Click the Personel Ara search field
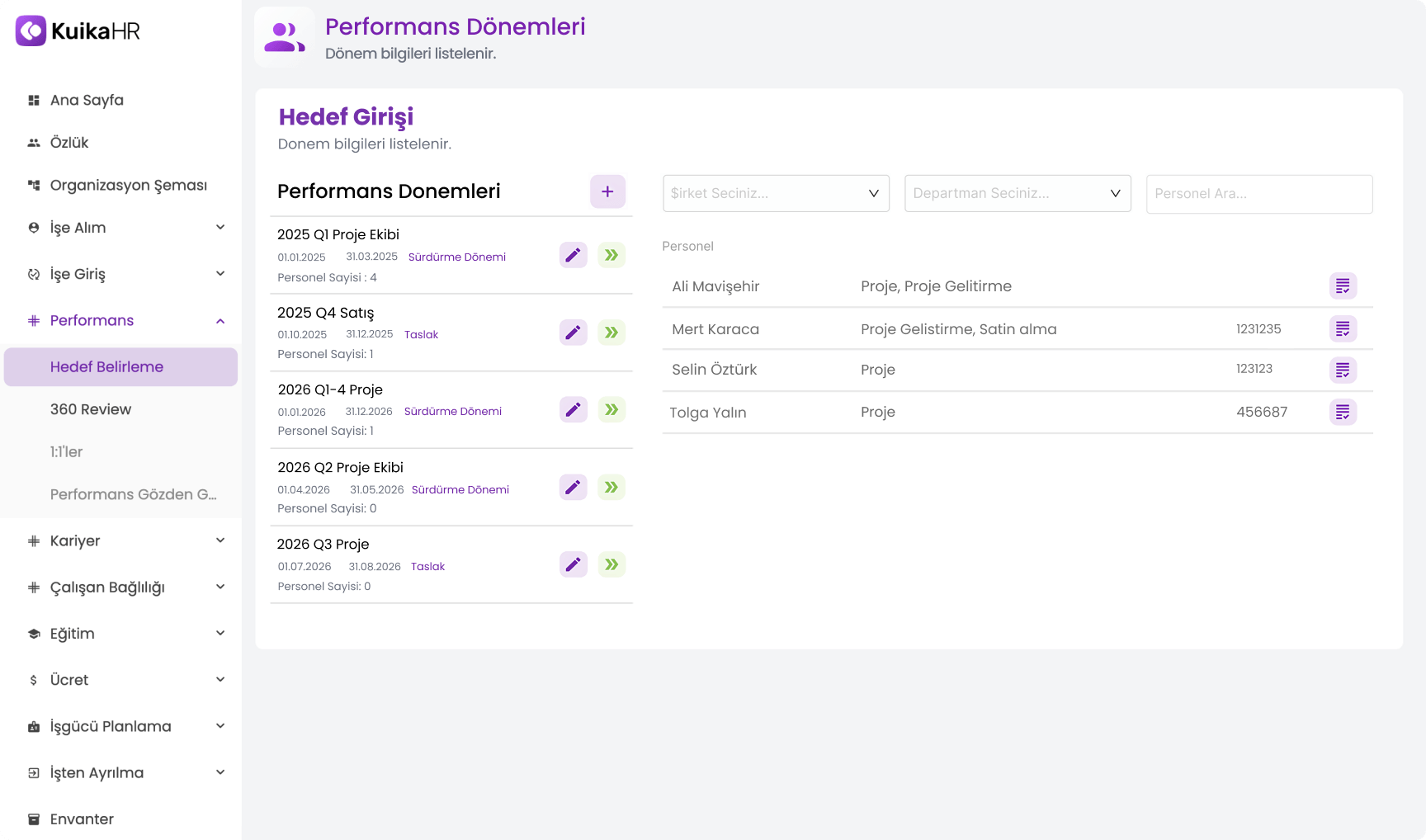 click(x=1258, y=194)
